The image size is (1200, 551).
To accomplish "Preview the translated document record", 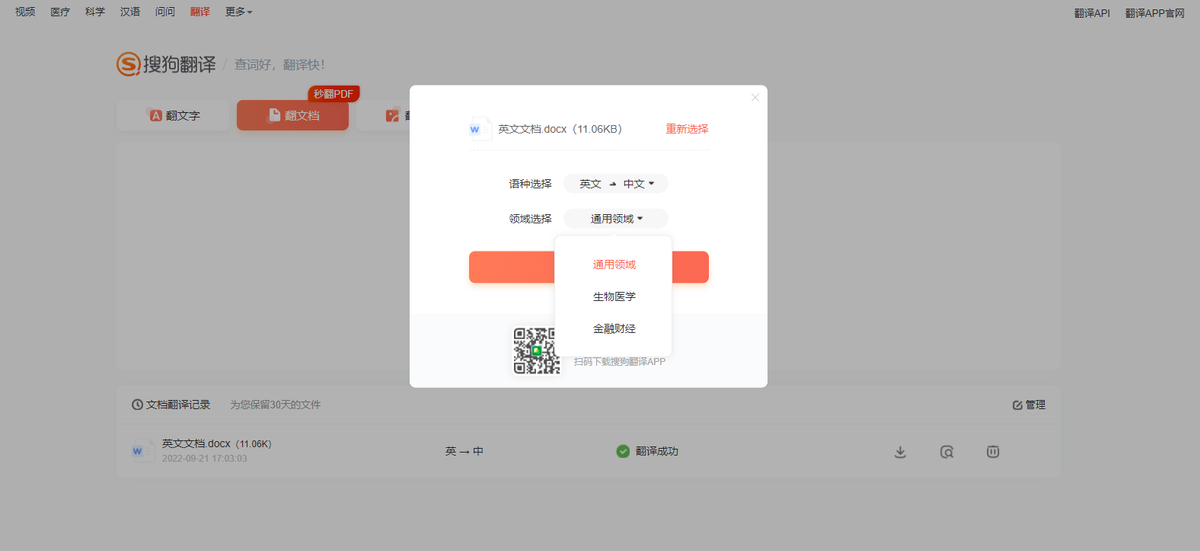I will 947,452.
